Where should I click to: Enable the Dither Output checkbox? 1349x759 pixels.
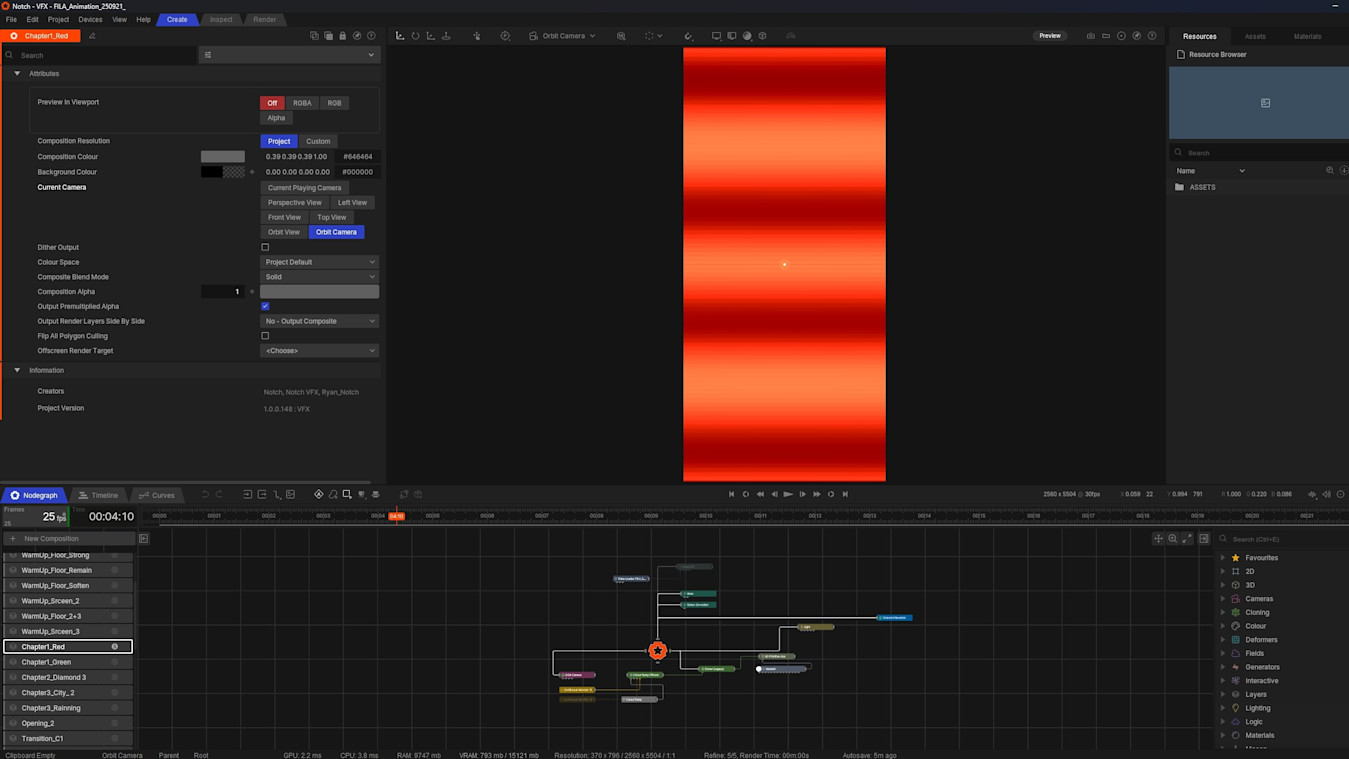pyautogui.click(x=265, y=247)
